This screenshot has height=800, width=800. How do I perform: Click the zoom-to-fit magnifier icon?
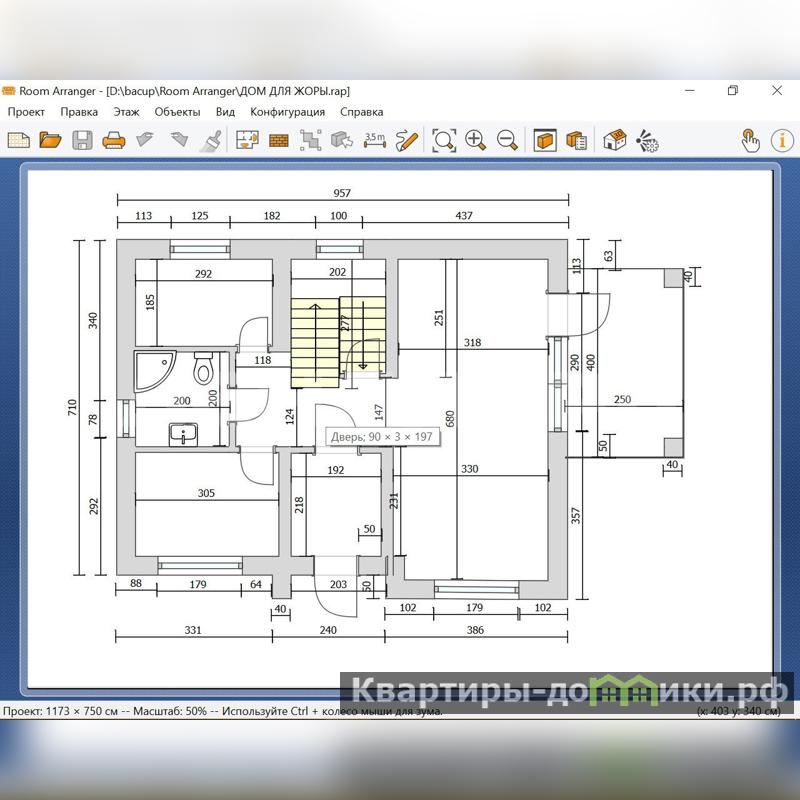pos(443,140)
